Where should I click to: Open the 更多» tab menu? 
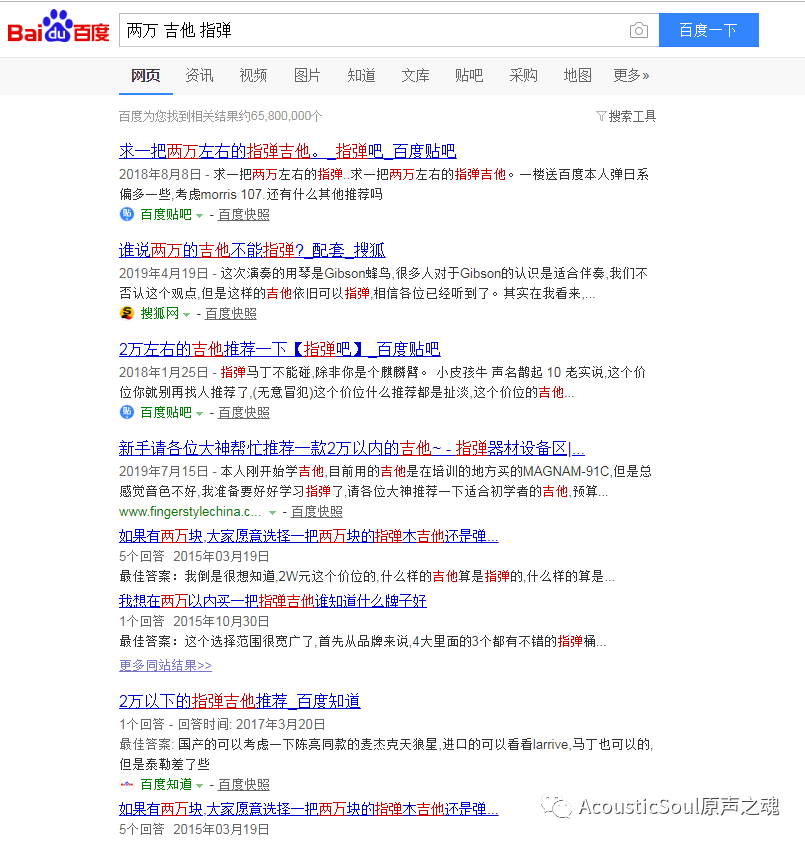[631, 76]
